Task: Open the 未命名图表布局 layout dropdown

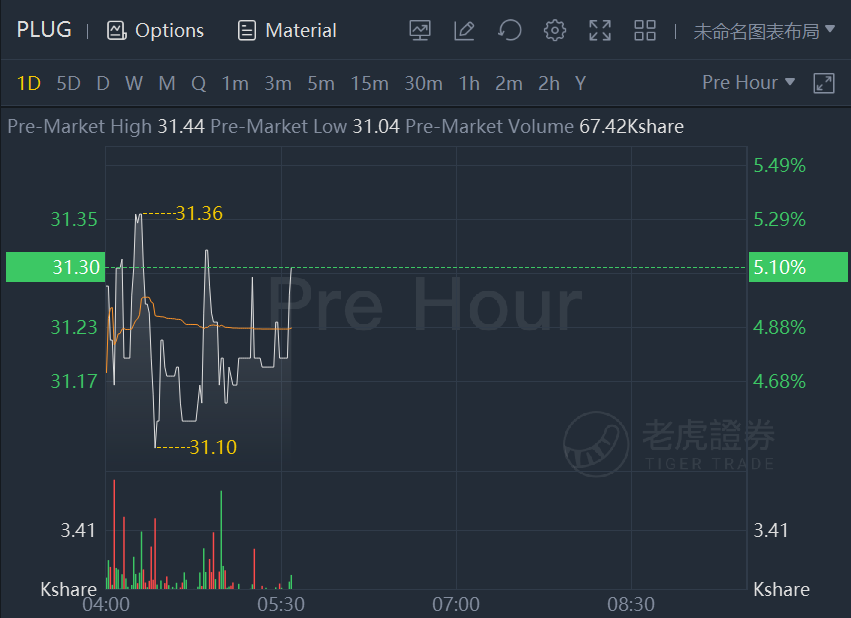Action: coord(764,31)
